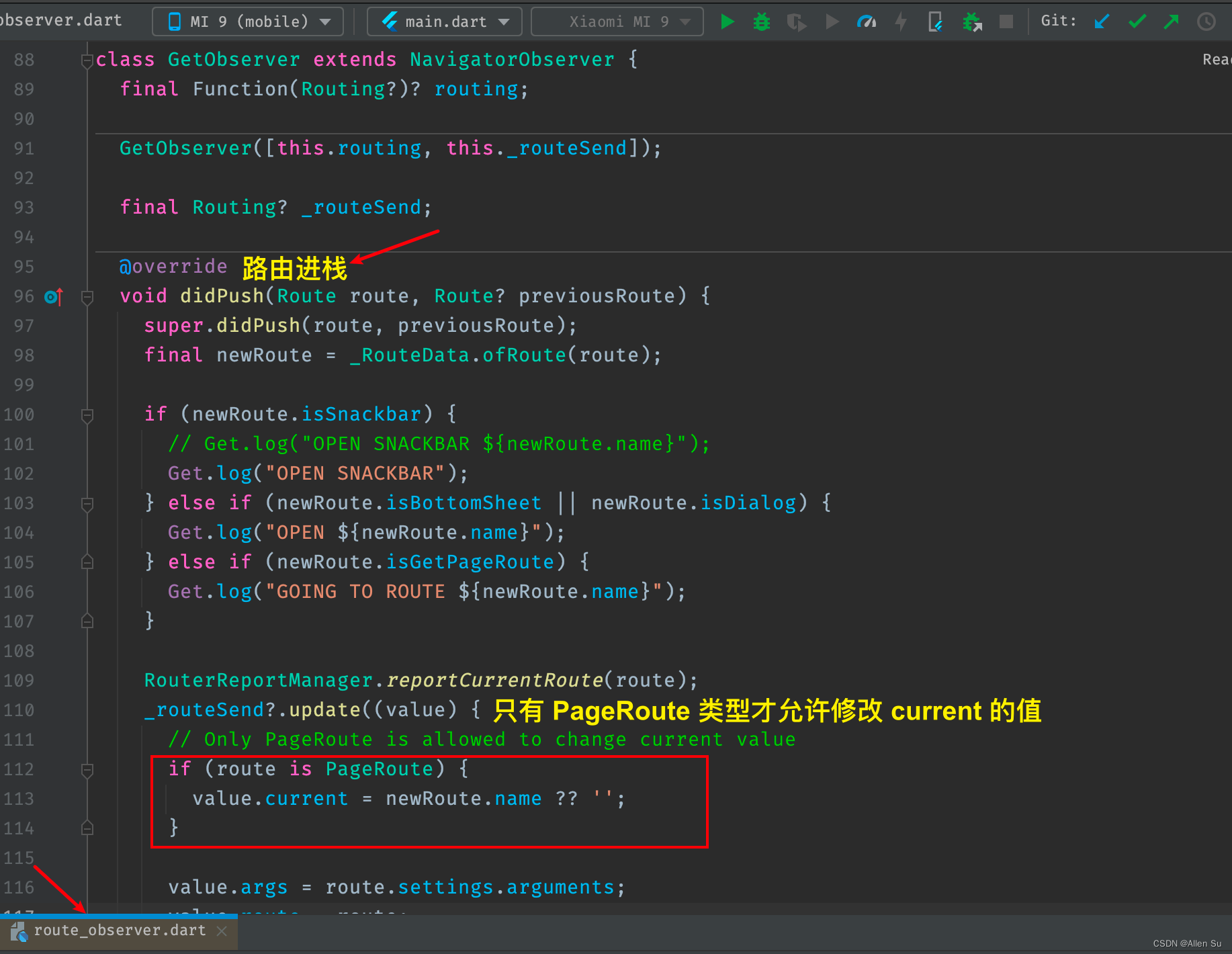Run with coverage shield icon
This screenshot has height=954, width=1232.
click(x=797, y=22)
